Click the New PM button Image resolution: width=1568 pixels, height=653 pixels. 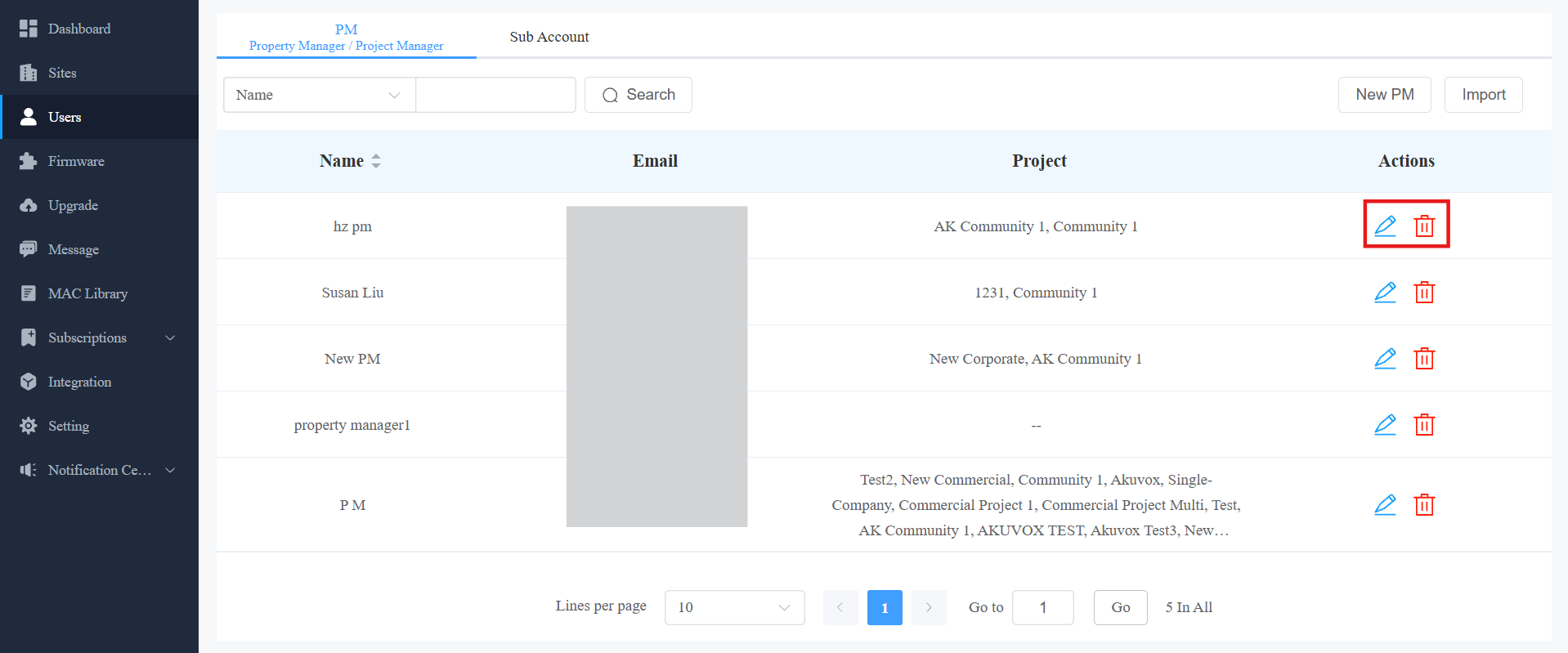click(1385, 95)
